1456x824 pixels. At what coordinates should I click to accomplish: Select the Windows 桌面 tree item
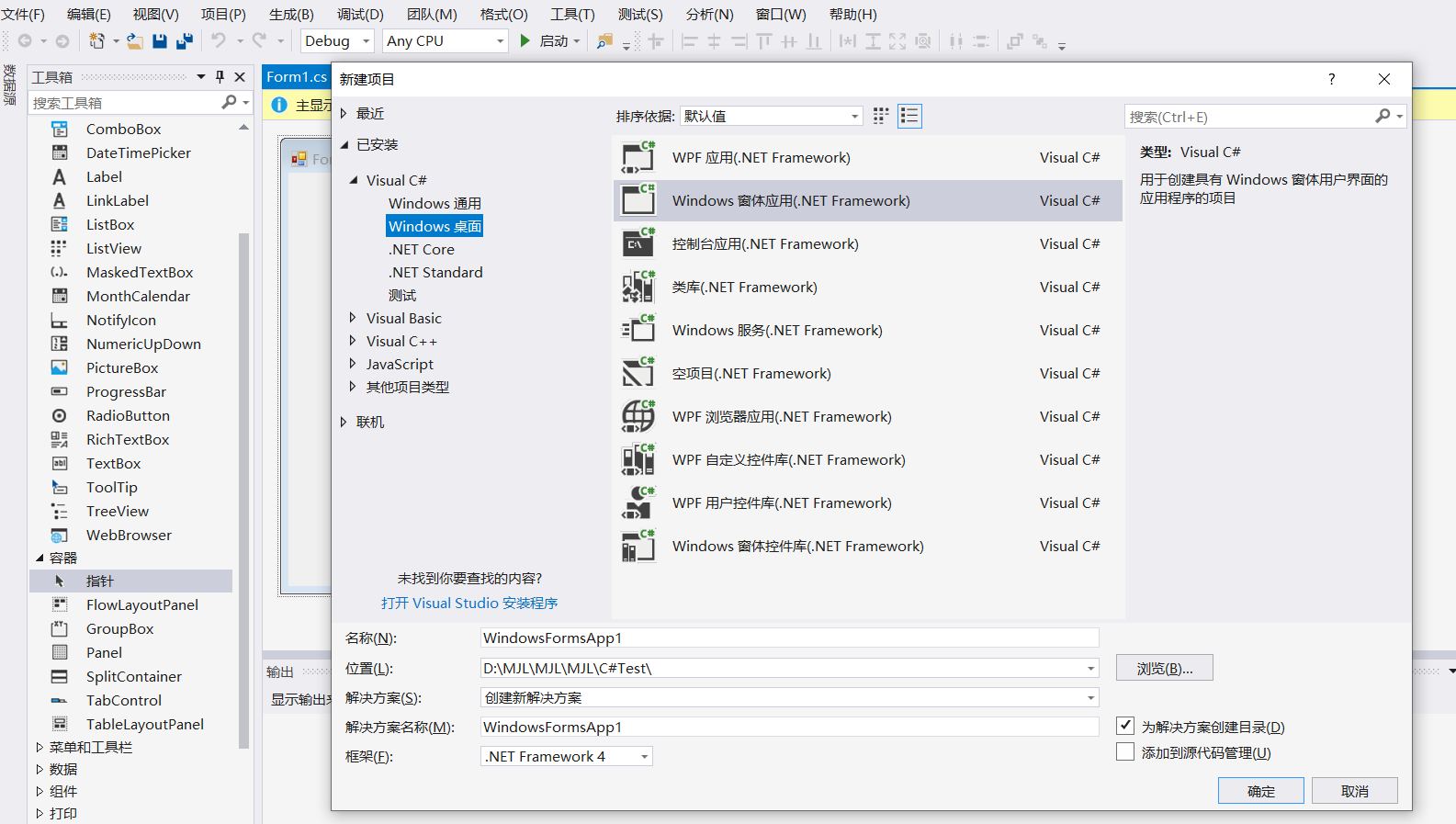pos(435,226)
